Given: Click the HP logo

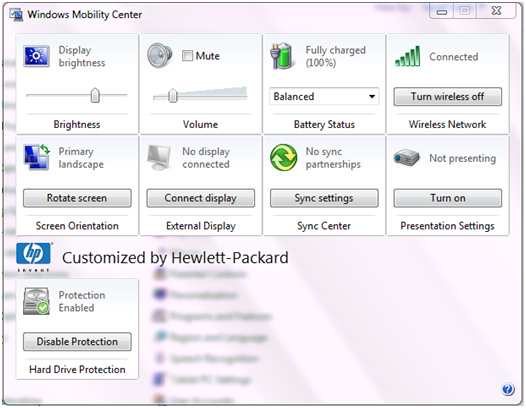Looking at the screenshot, I should click(34, 256).
